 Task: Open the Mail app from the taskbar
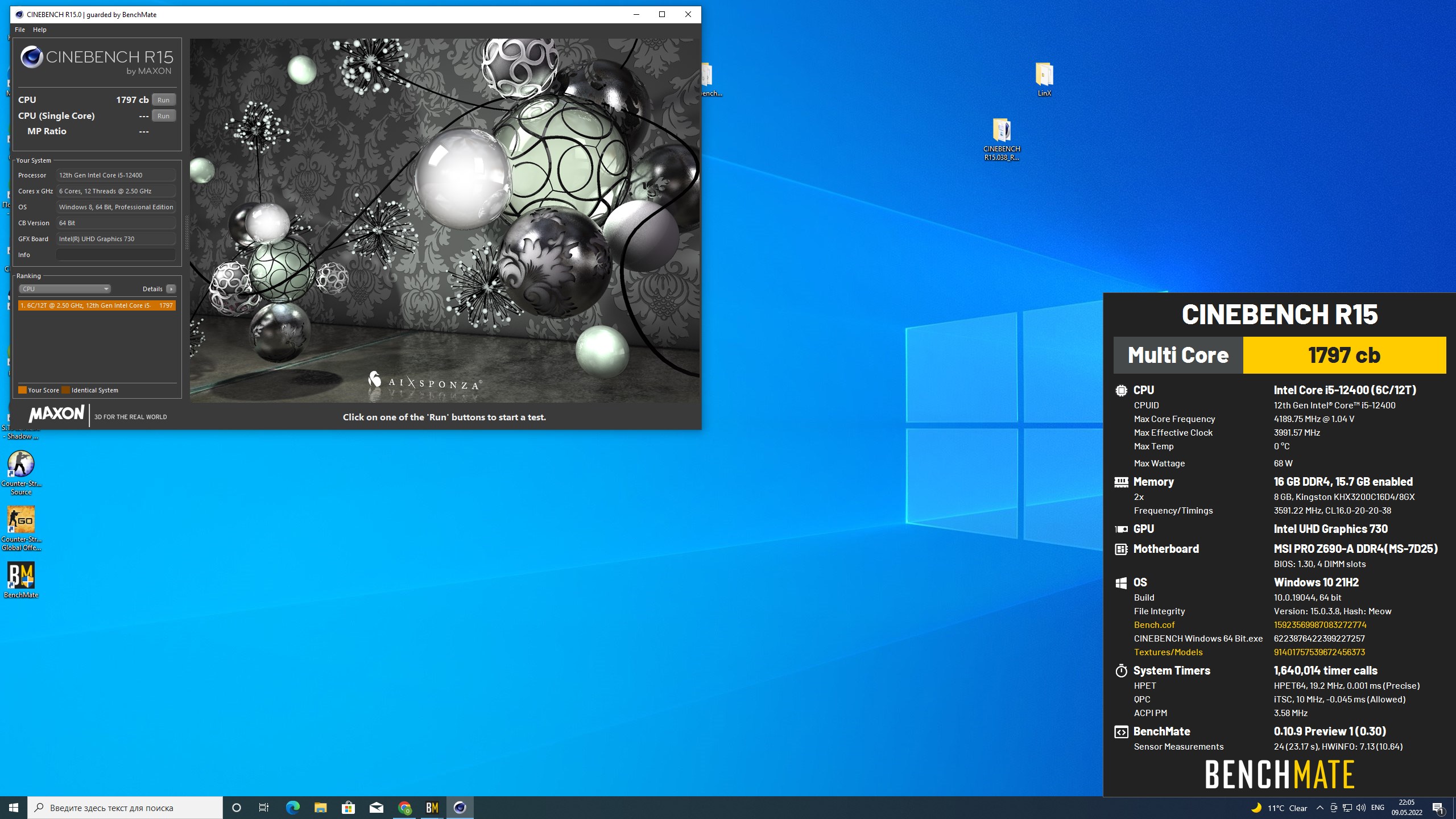[x=376, y=808]
